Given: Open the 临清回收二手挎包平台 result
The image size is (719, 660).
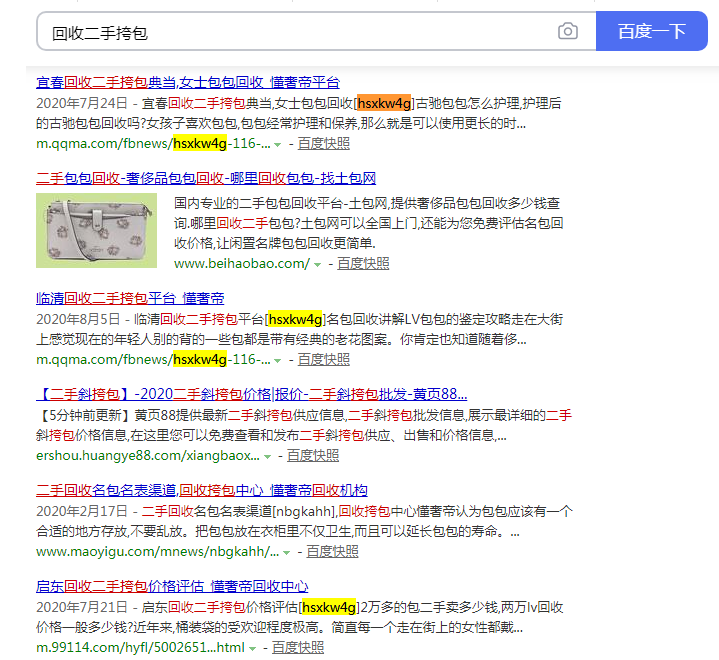Looking at the screenshot, I should pyautogui.click(x=130, y=298).
